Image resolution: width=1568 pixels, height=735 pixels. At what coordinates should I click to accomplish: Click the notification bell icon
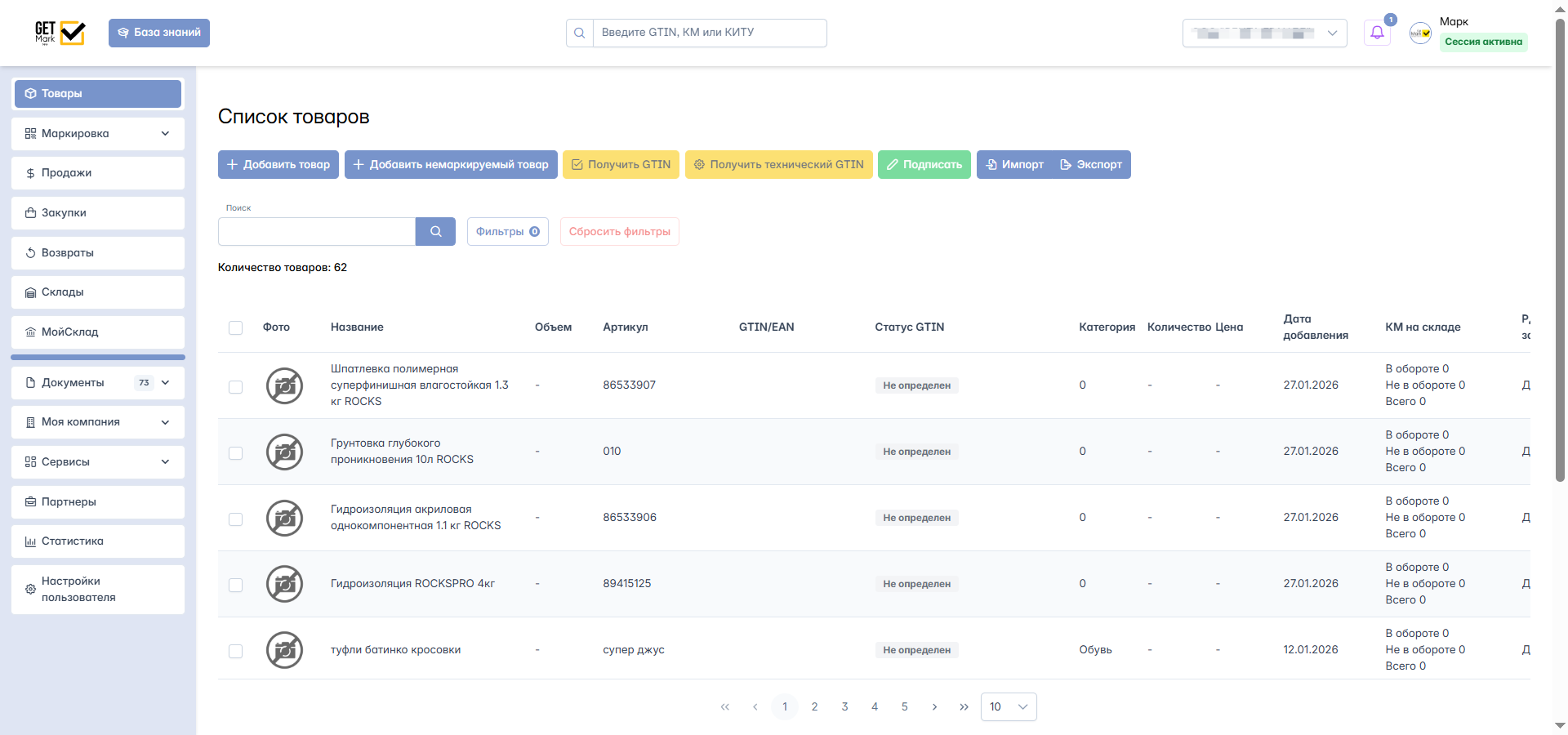coord(1377,33)
